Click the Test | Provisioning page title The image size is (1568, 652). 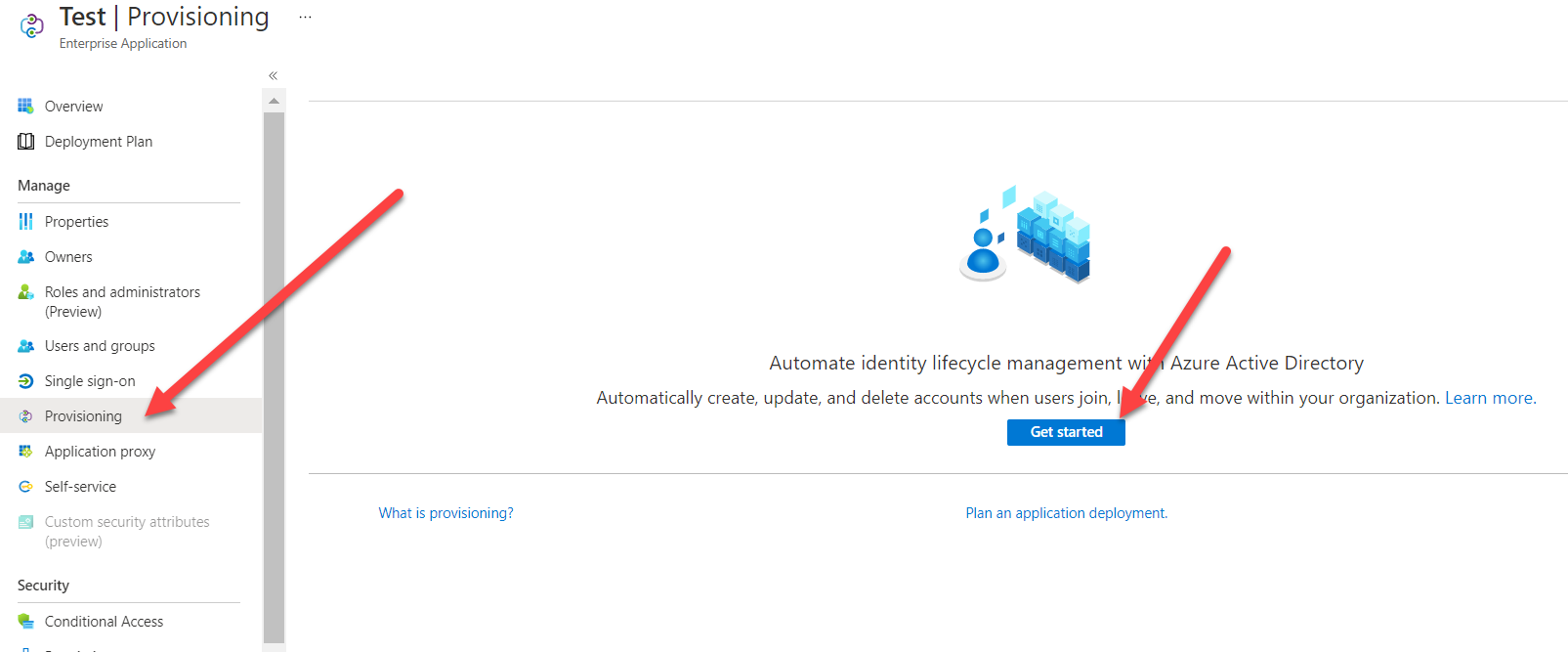pos(164,17)
